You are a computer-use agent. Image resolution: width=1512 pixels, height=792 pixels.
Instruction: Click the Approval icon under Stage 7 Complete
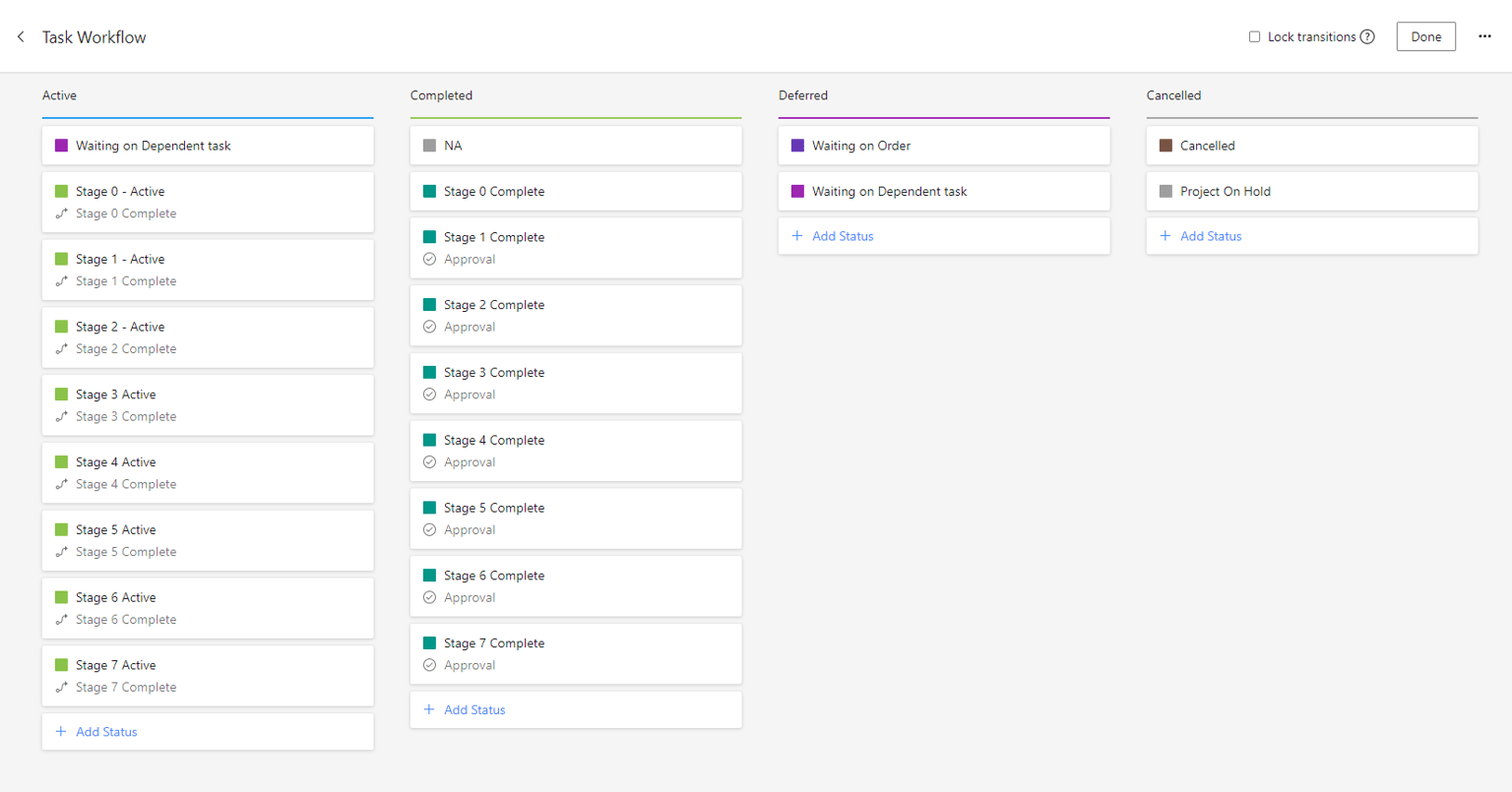click(429, 665)
